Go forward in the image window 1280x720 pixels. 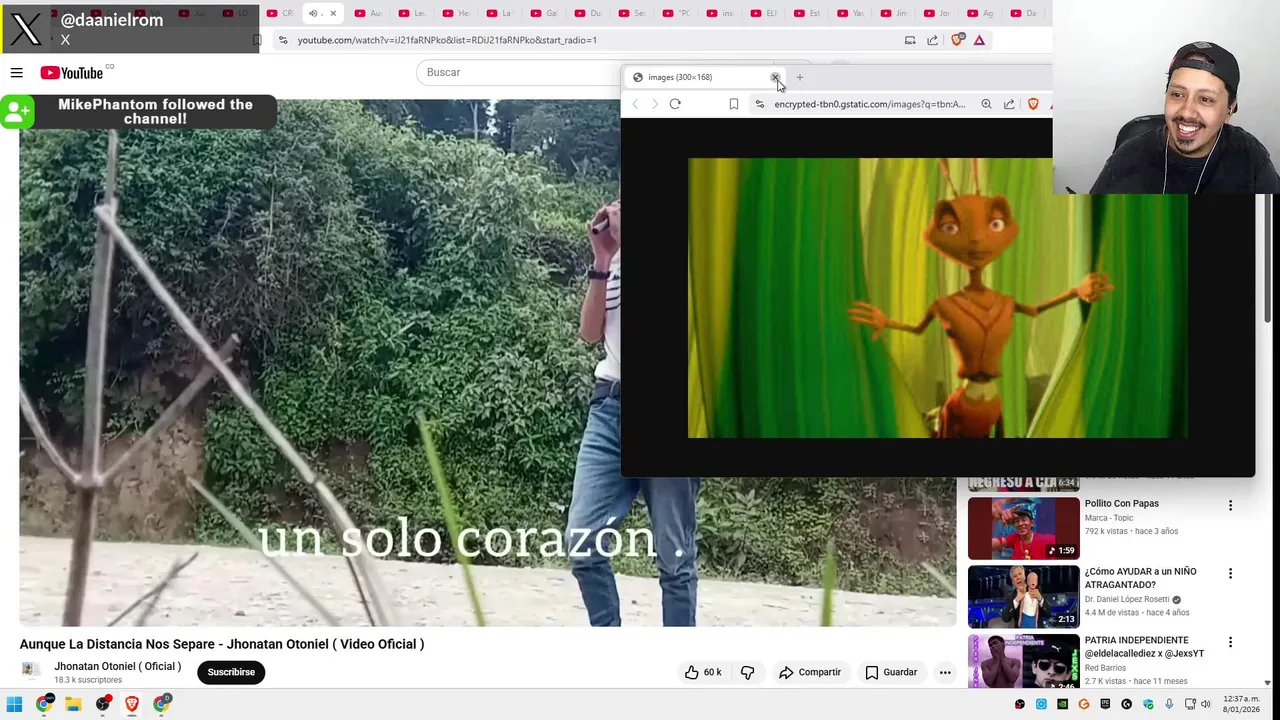pos(655,104)
